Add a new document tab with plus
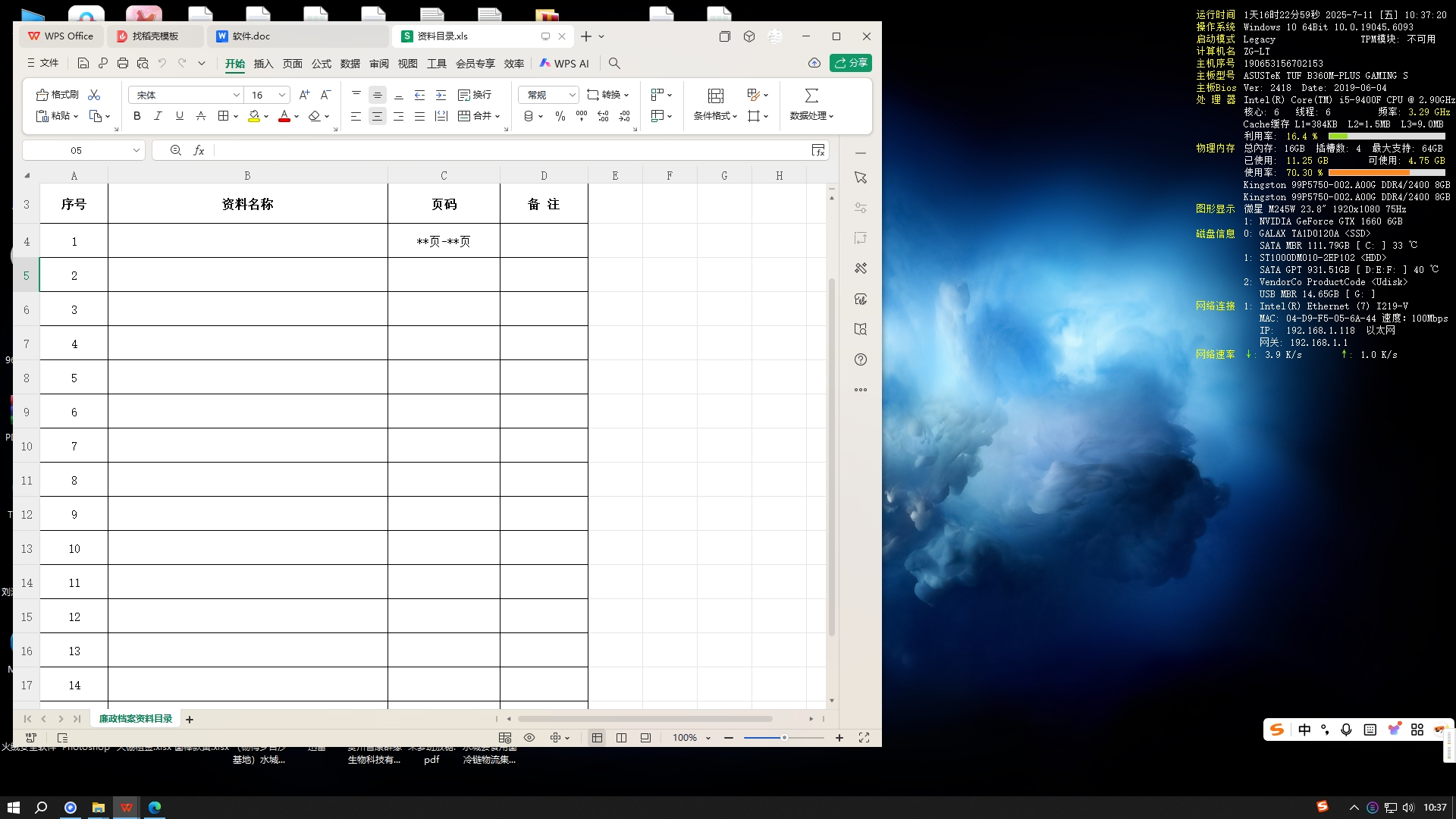The height and width of the screenshot is (819, 1456). (x=586, y=36)
